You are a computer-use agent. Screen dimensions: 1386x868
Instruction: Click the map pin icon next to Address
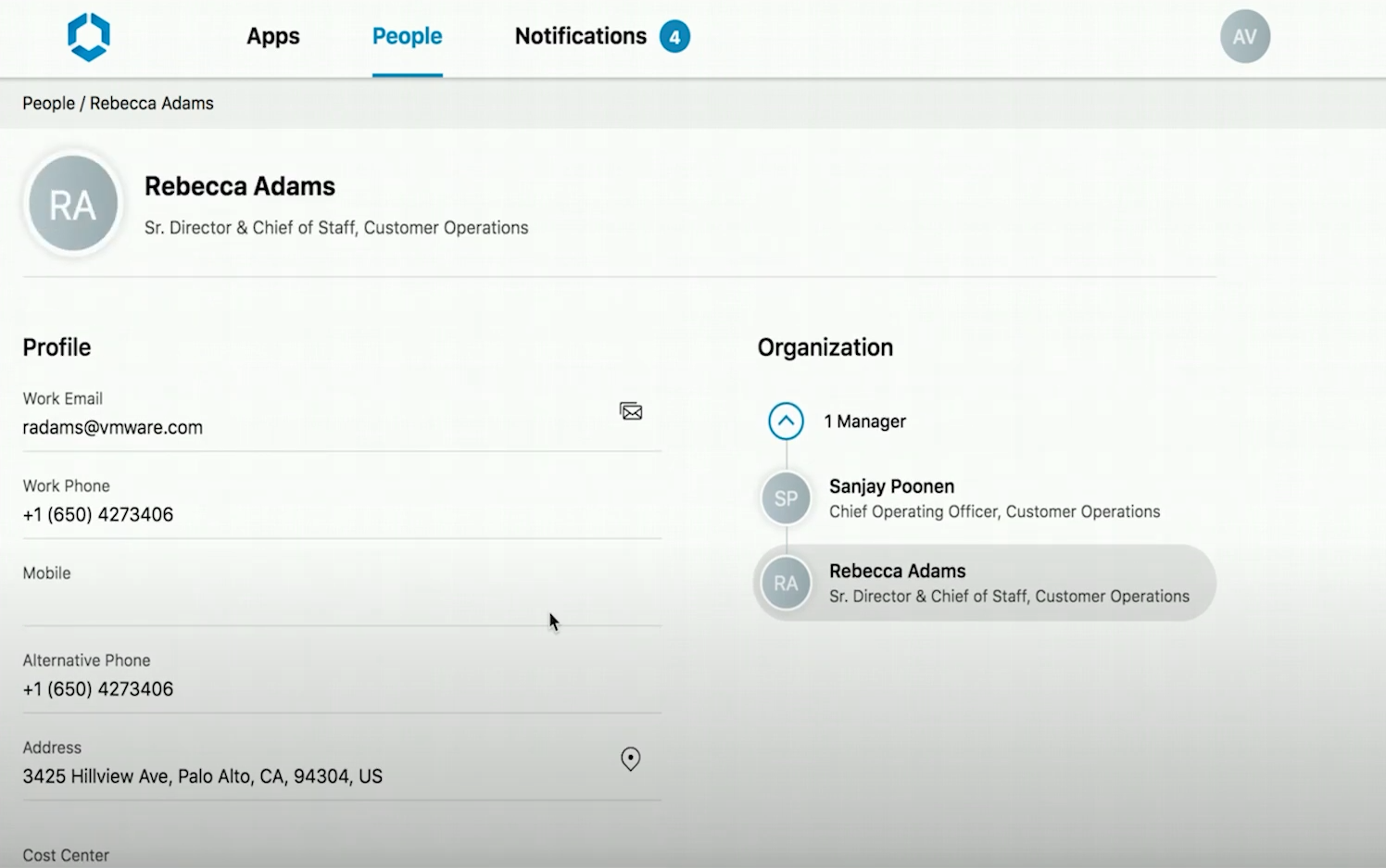[630, 759]
